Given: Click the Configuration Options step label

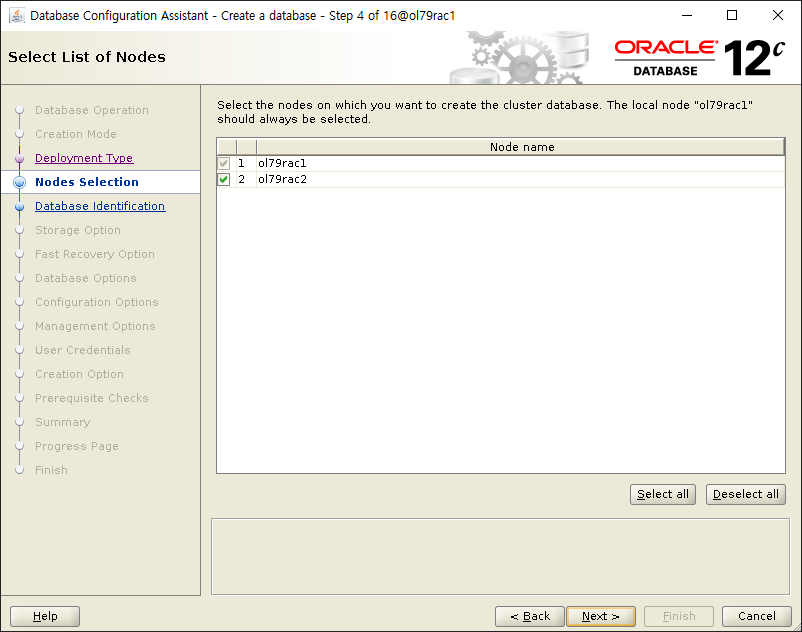Looking at the screenshot, I should 97,302.
